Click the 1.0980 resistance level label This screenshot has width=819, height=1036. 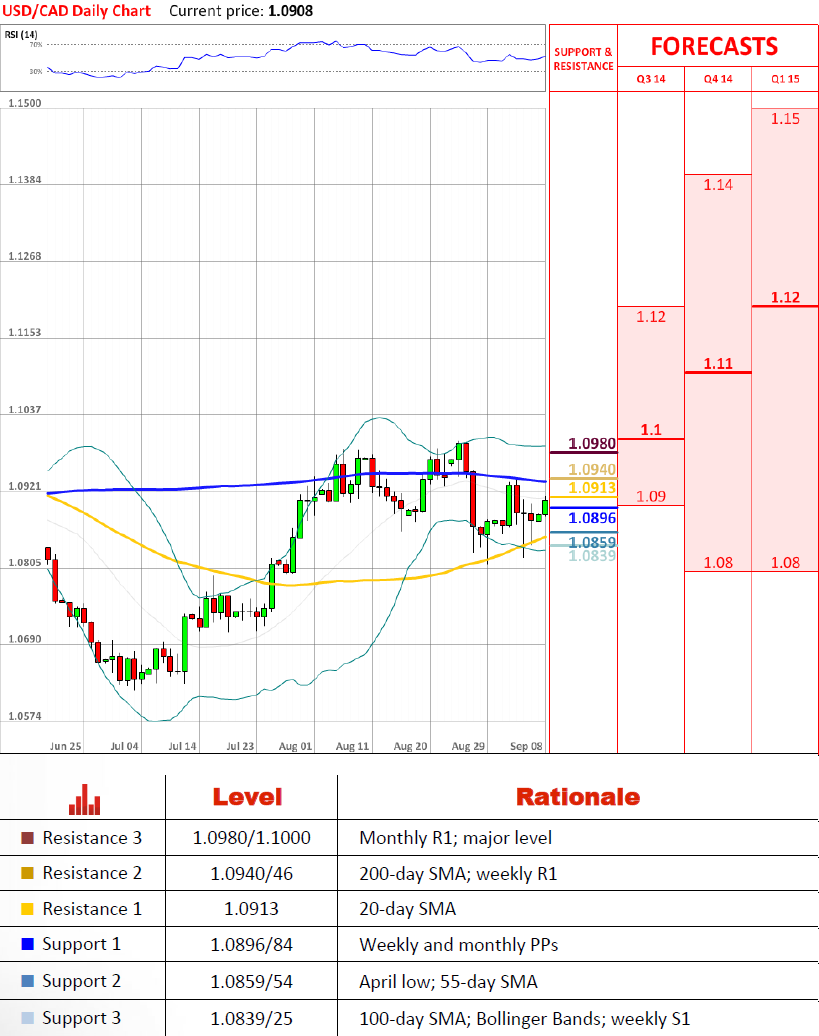click(592, 443)
